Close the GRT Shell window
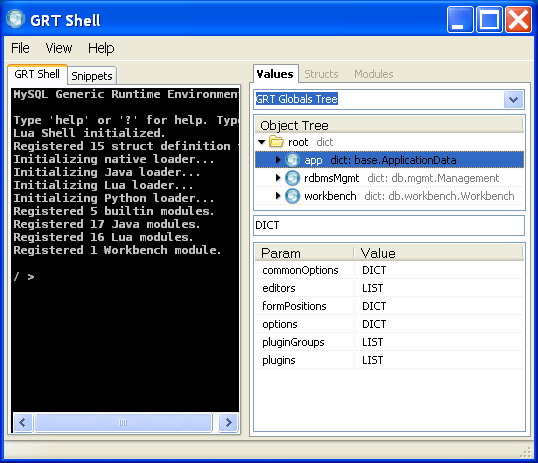This screenshot has width=538, height=463. 518,20
